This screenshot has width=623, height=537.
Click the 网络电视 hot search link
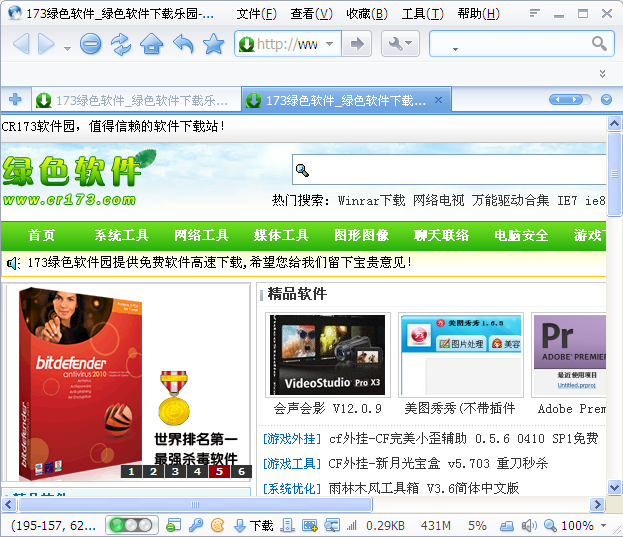coord(438,201)
